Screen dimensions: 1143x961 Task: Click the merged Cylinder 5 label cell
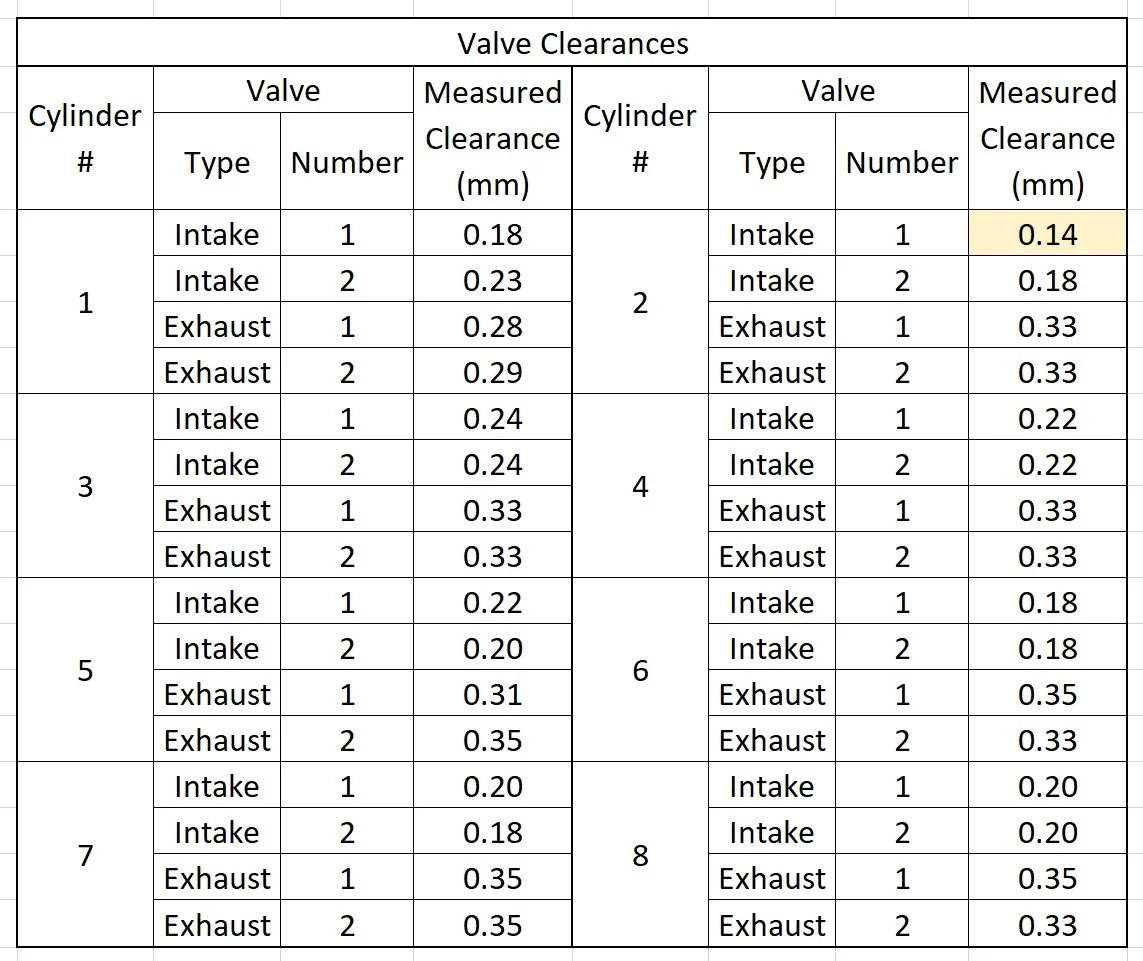tap(85, 670)
